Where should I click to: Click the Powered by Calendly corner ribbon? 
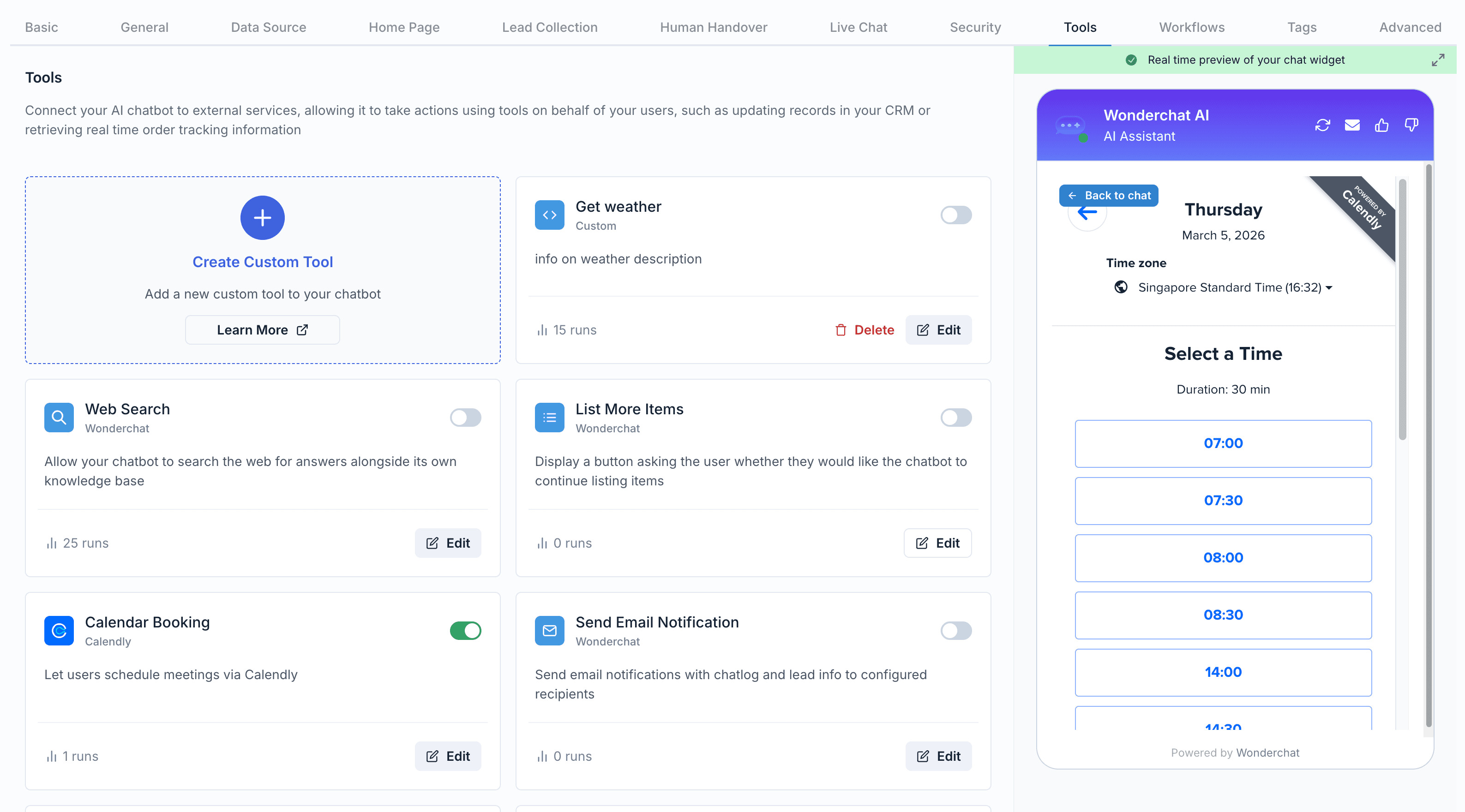[x=1362, y=210]
